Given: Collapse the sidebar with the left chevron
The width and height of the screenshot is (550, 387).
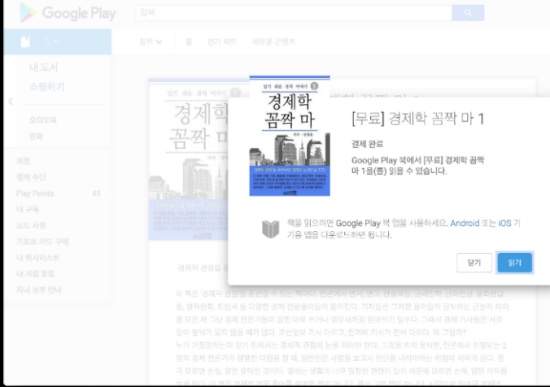Looking at the screenshot, I should pyautogui.click(x=11, y=101).
